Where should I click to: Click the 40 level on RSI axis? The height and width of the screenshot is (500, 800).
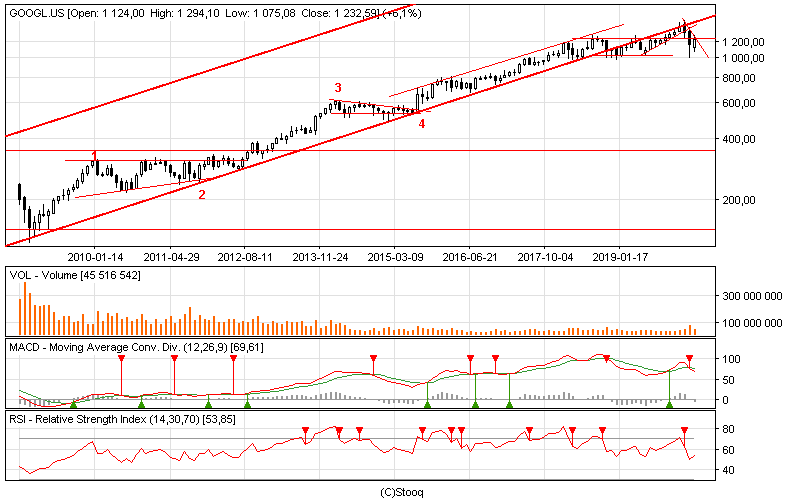pyautogui.click(x=729, y=470)
